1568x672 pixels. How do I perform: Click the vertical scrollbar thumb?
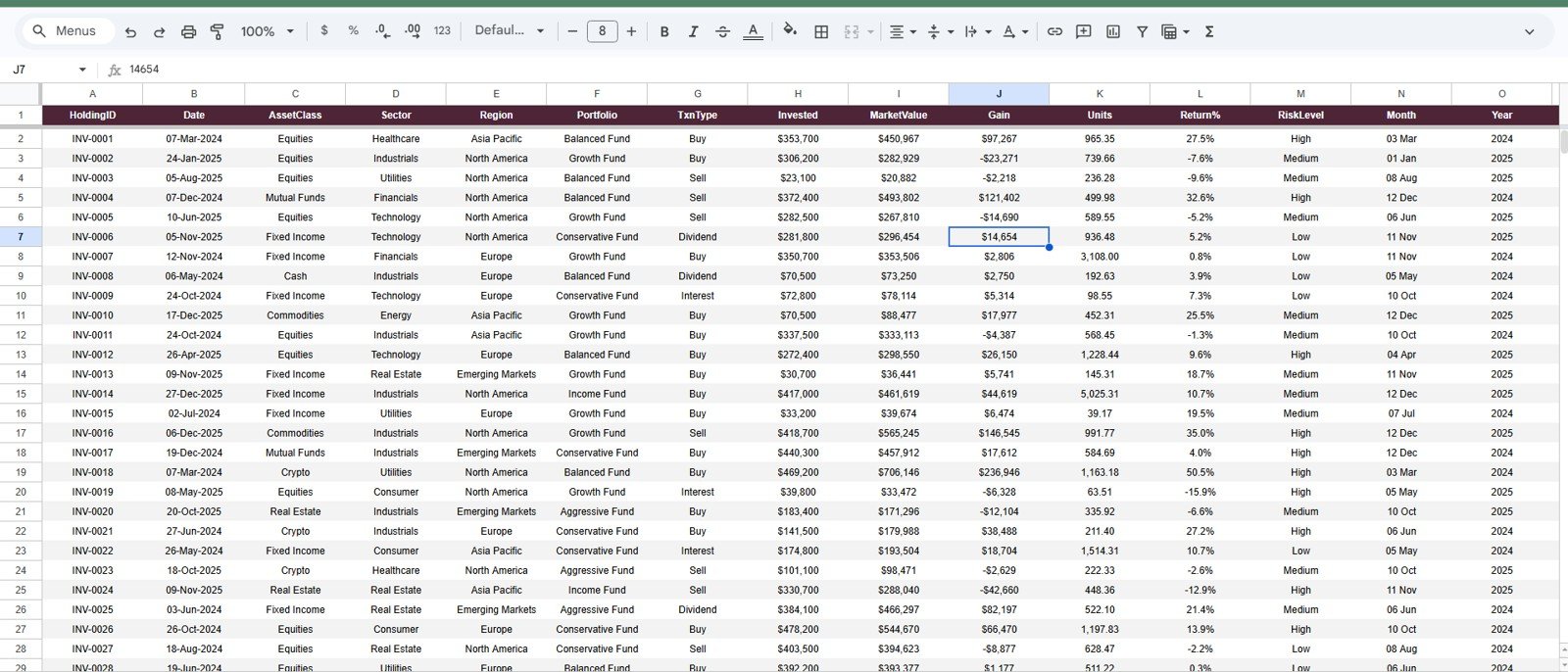pyautogui.click(x=1563, y=140)
